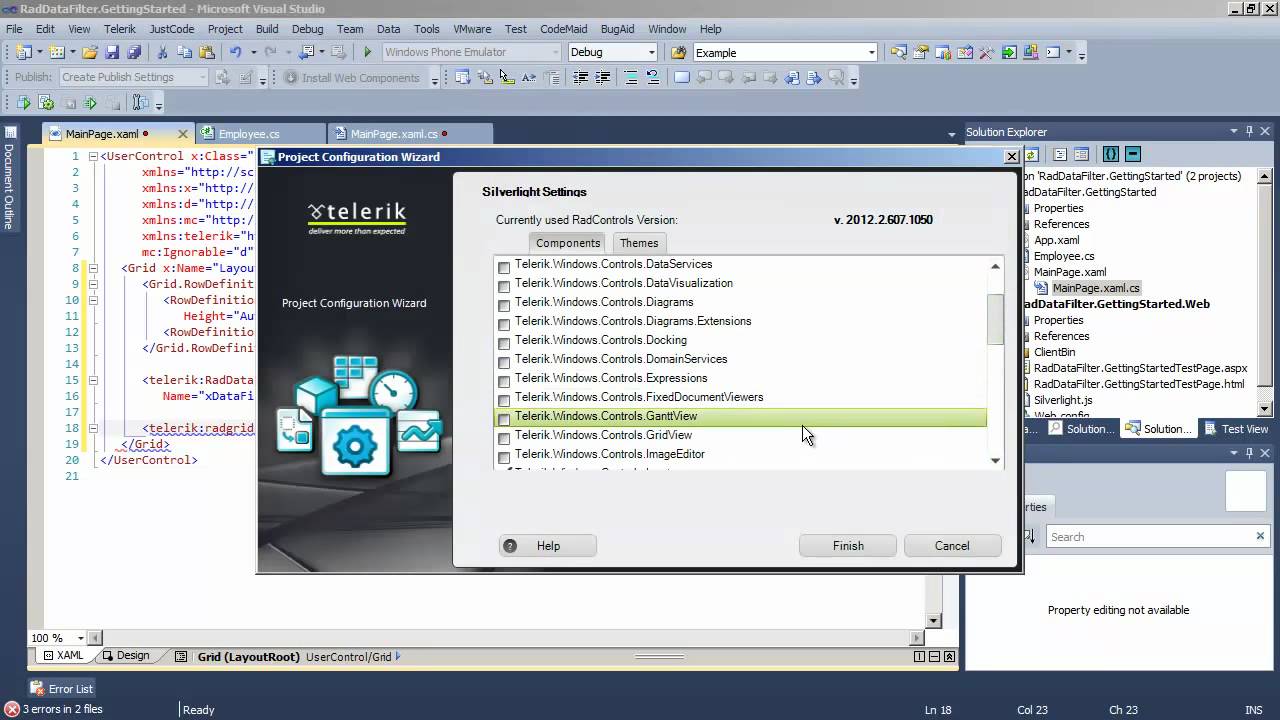This screenshot has height=720, width=1280.
Task: Click the icon right of View Code
Action: 1133,154
